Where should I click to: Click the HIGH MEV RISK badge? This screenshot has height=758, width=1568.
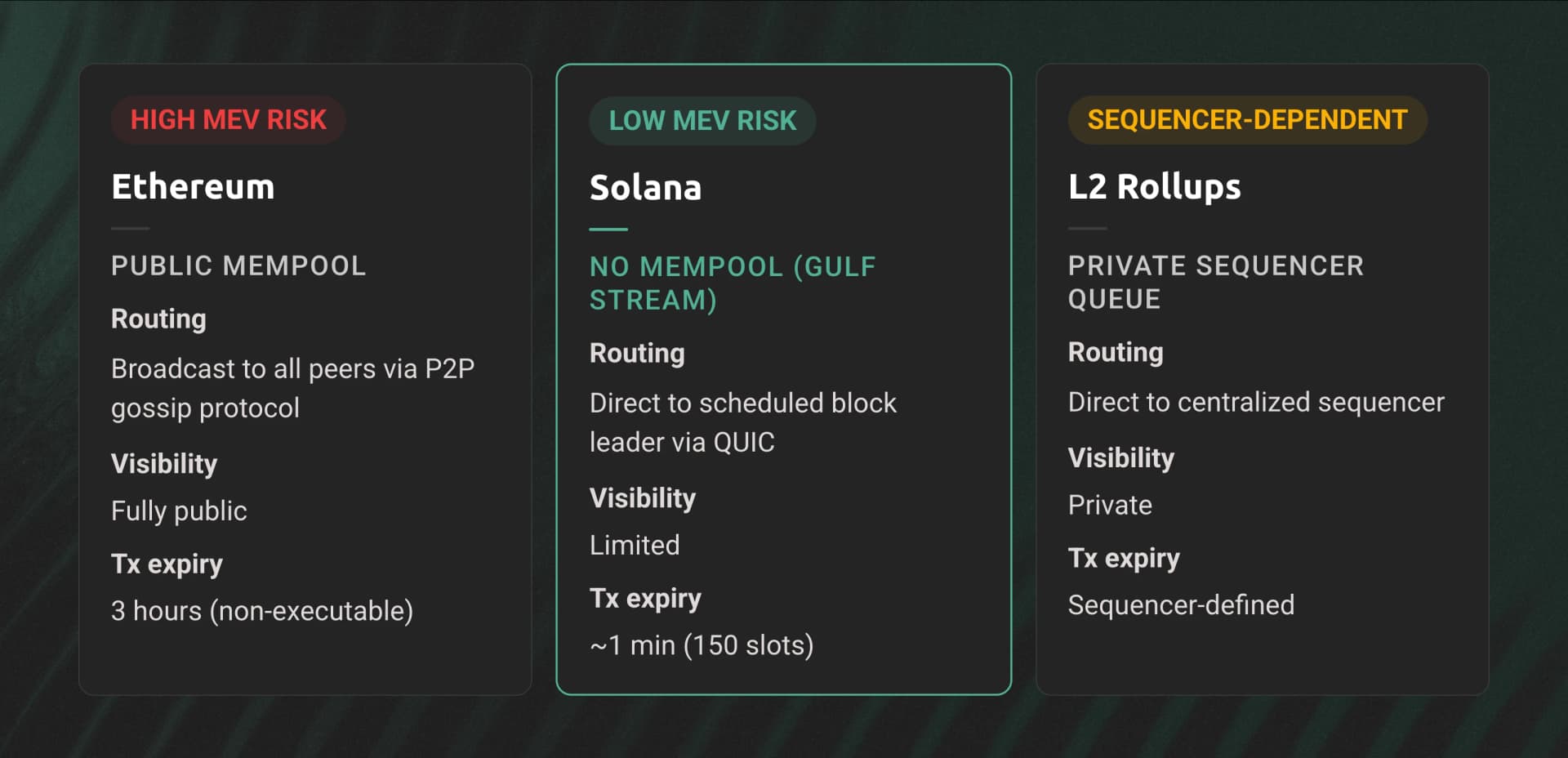click(228, 120)
